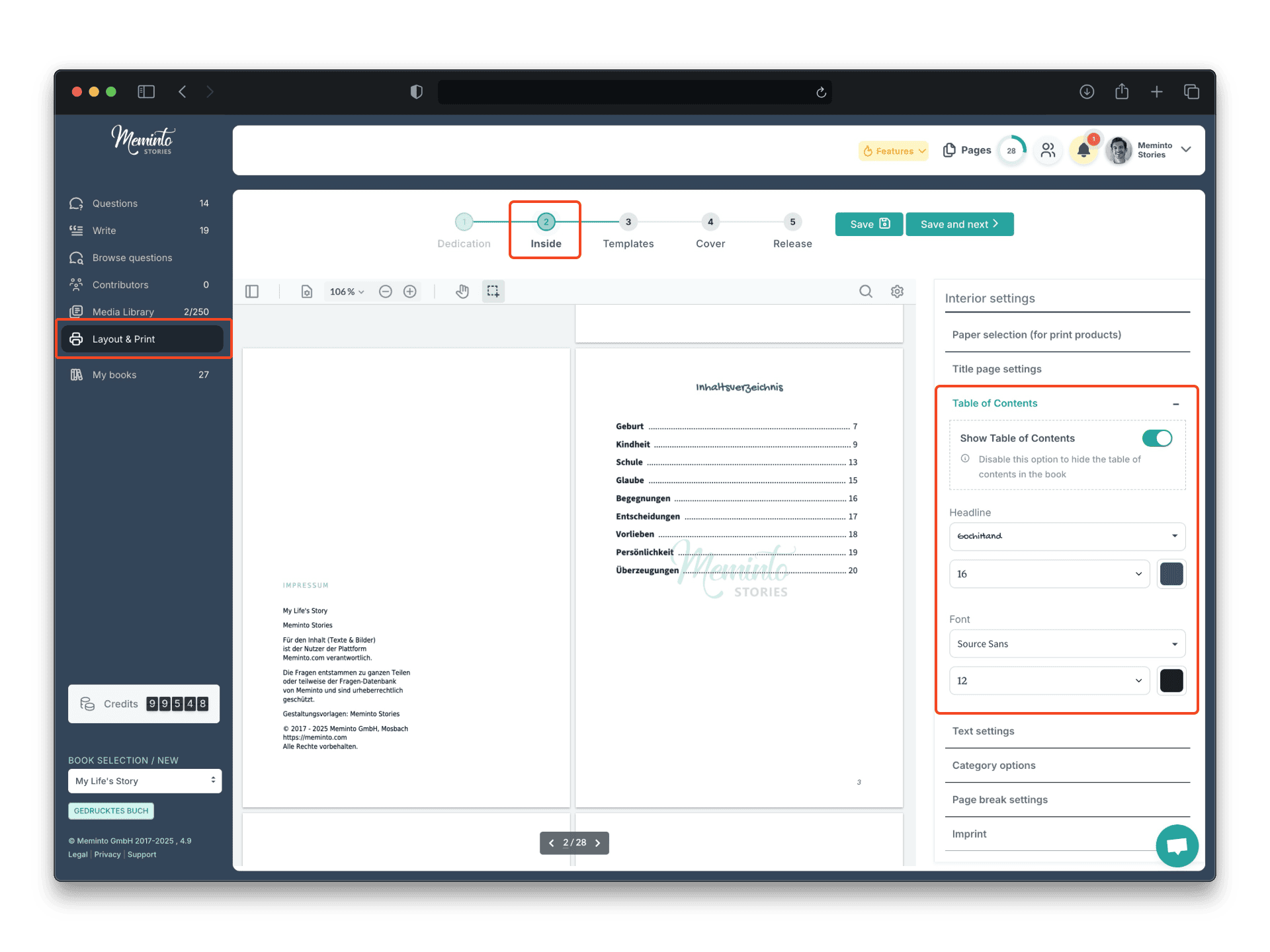Click the Features button
The height and width of the screenshot is (952, 1270).
pyautogui.click(x=894, y=151)
